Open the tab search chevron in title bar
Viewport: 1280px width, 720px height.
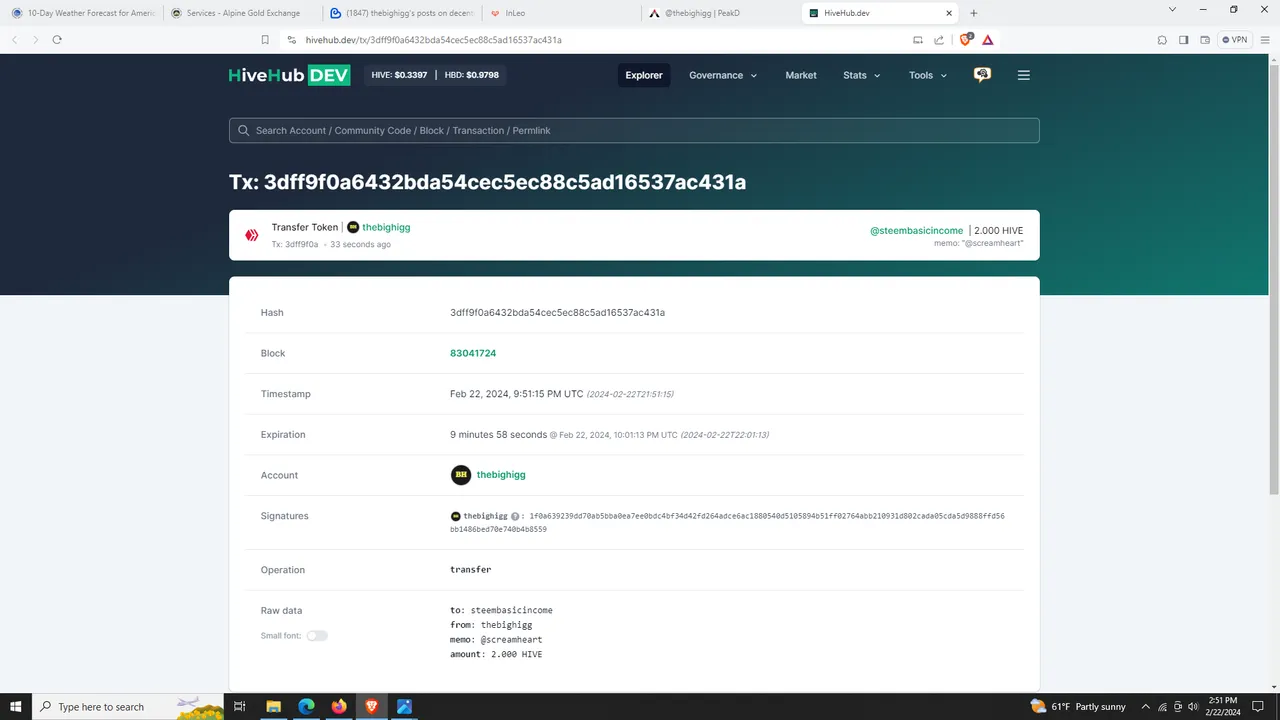click(1172, 9)
